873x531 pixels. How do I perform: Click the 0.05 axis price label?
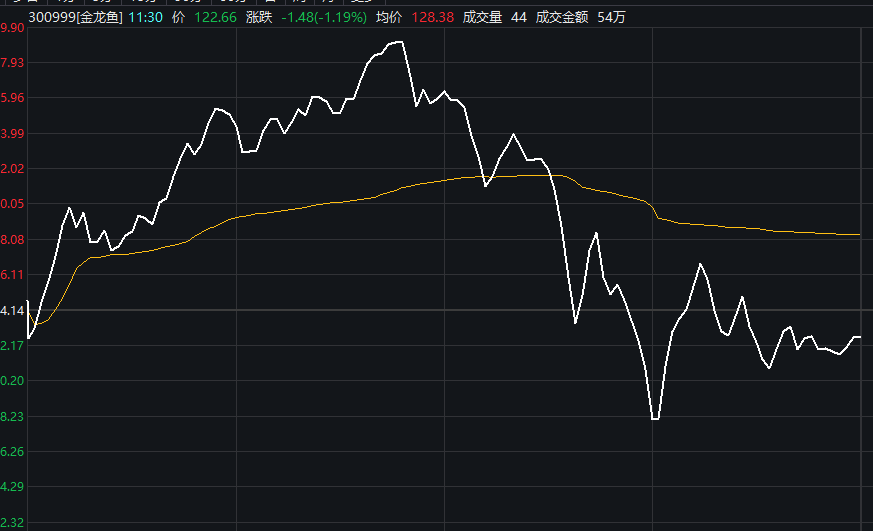coord(12,204)
